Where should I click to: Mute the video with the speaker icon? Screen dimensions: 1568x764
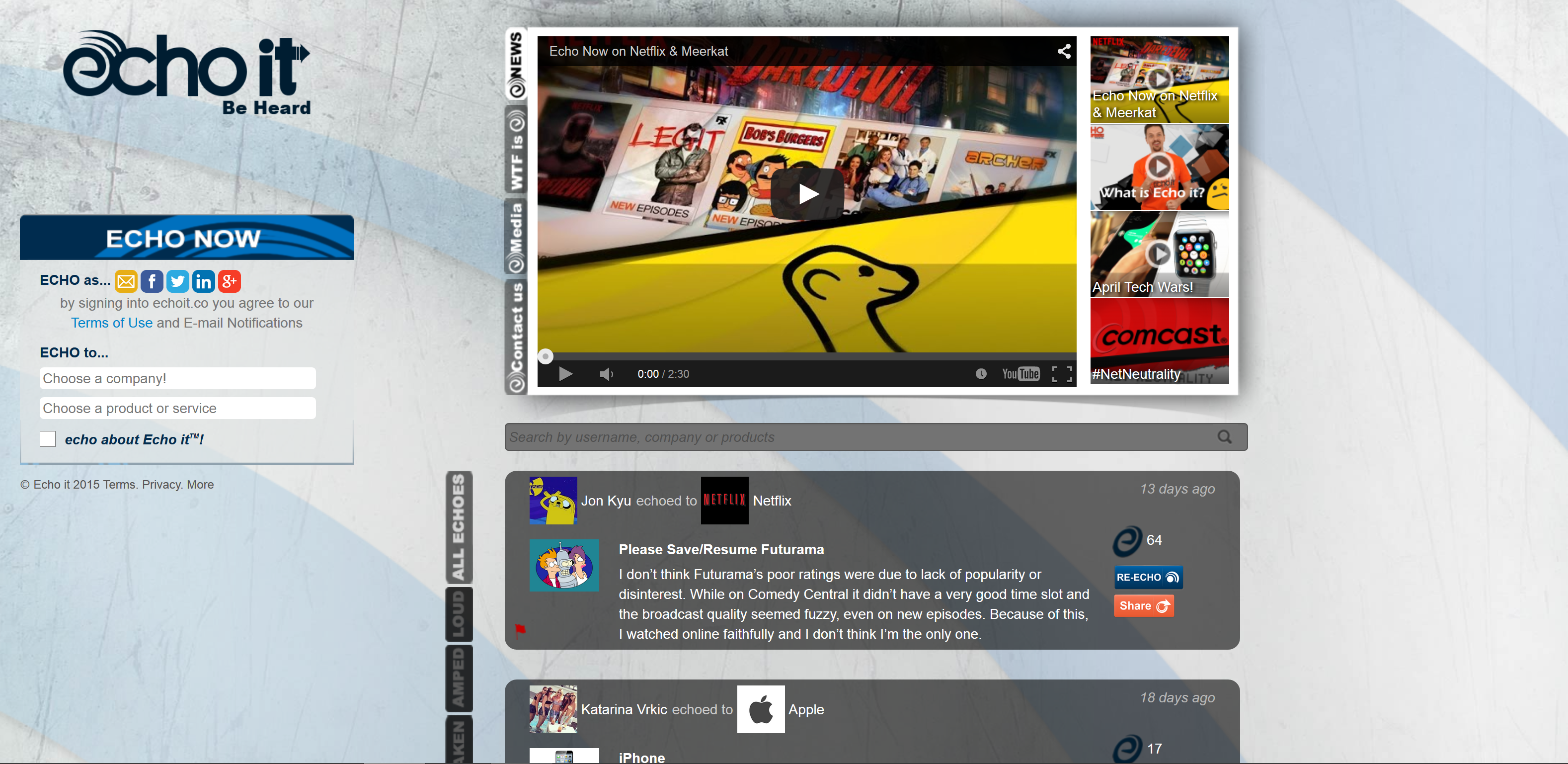coord(606,374)
